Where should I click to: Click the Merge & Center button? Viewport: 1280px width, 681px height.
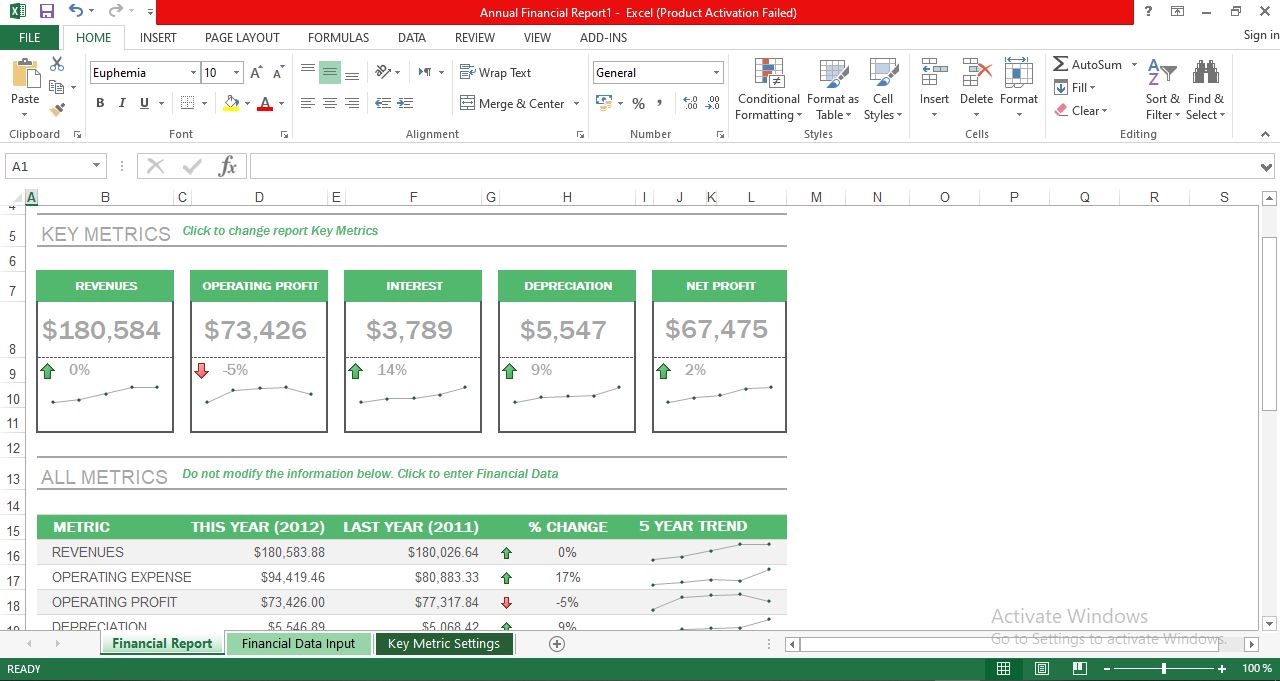click(x=511, y=103)
